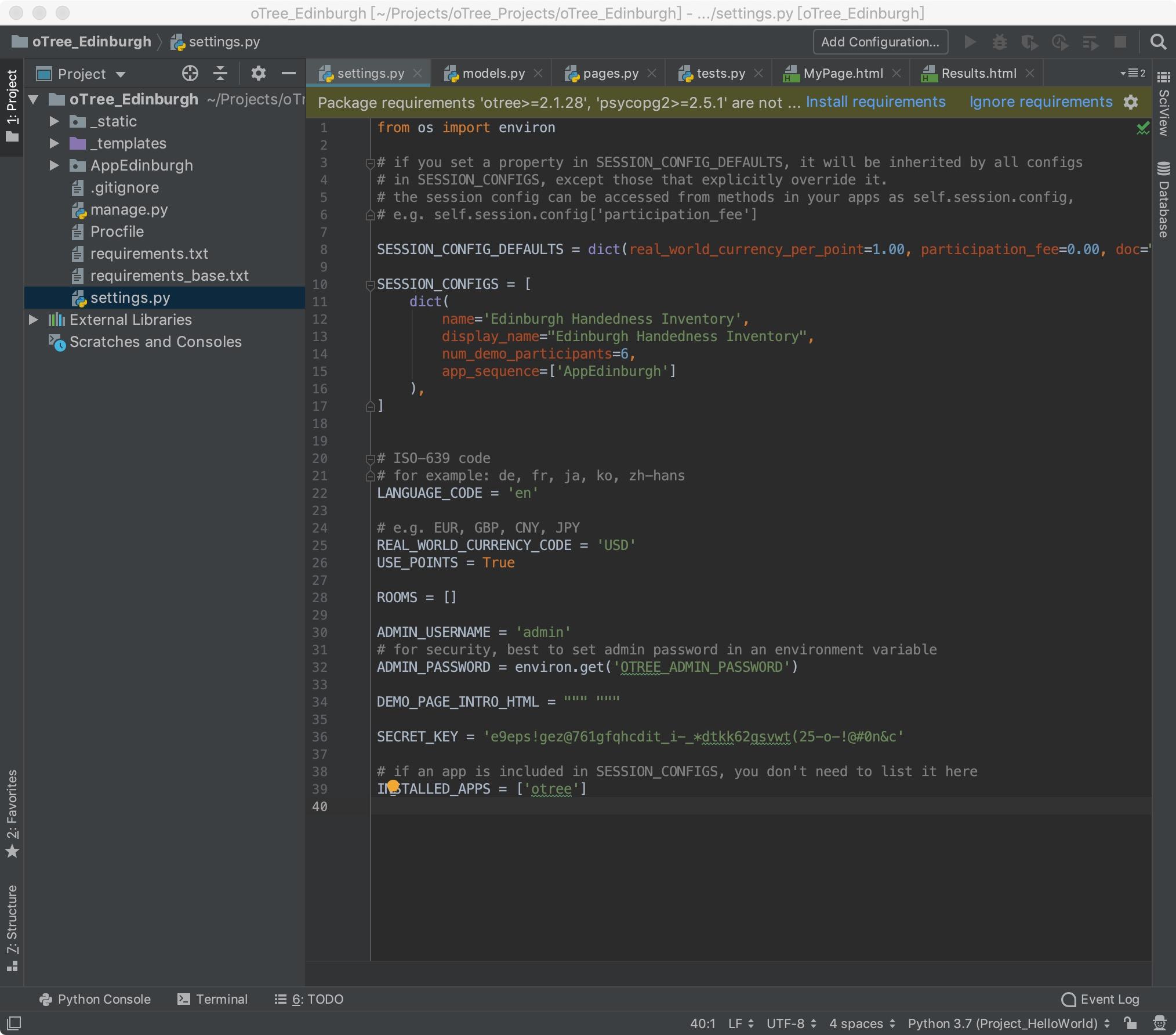Run the project with the play icon
The width and height of the screenshot is (1176, 1035).
tap(970, 42)
